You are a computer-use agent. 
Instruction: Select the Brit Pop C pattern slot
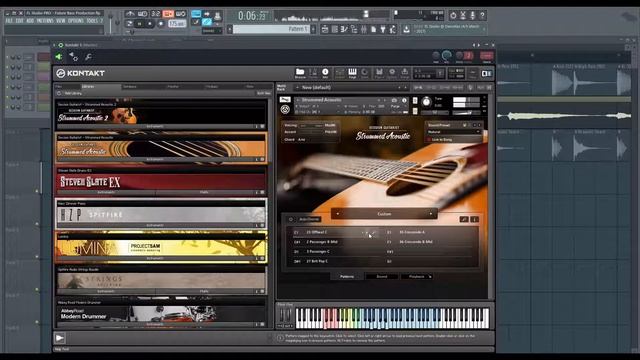[337, 261]
